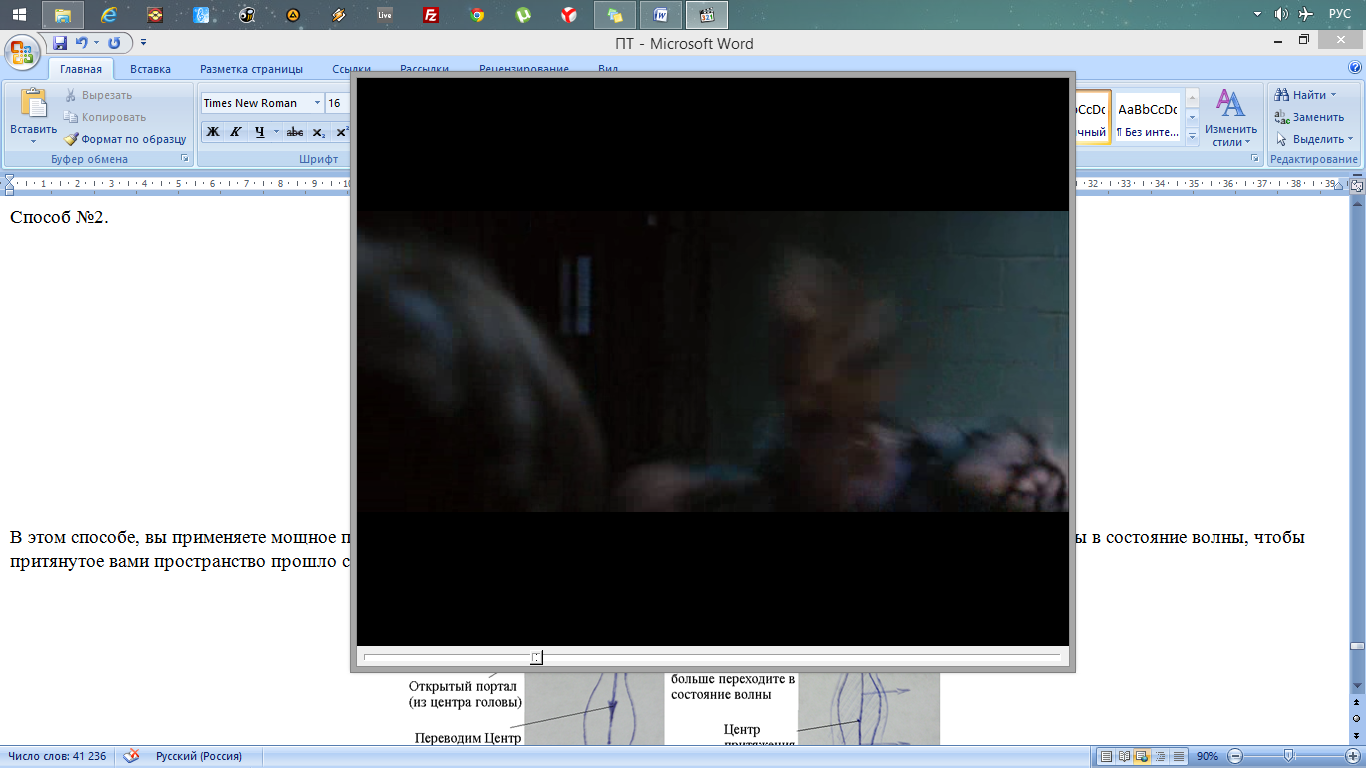Click the video frame in the player
This screenshot has width=1366, height=768.
click(x=713, y=361)
